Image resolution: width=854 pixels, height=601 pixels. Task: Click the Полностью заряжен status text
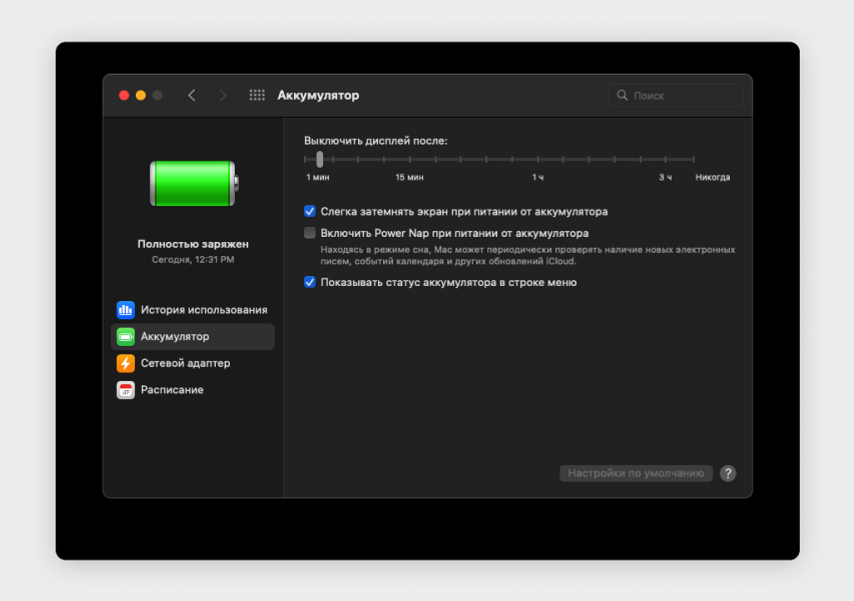(193, 244)
